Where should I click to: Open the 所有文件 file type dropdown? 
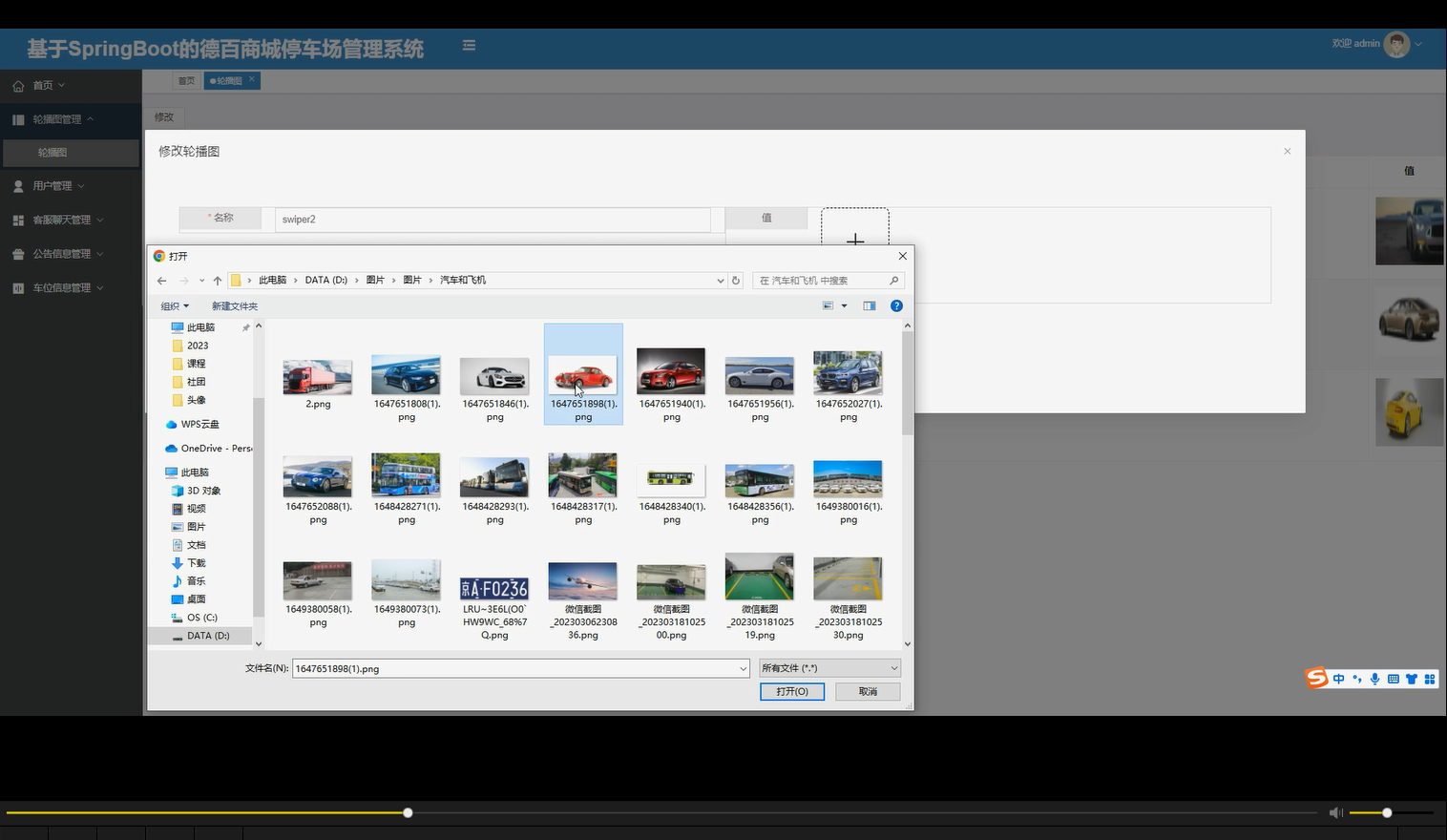pos(830,668)
